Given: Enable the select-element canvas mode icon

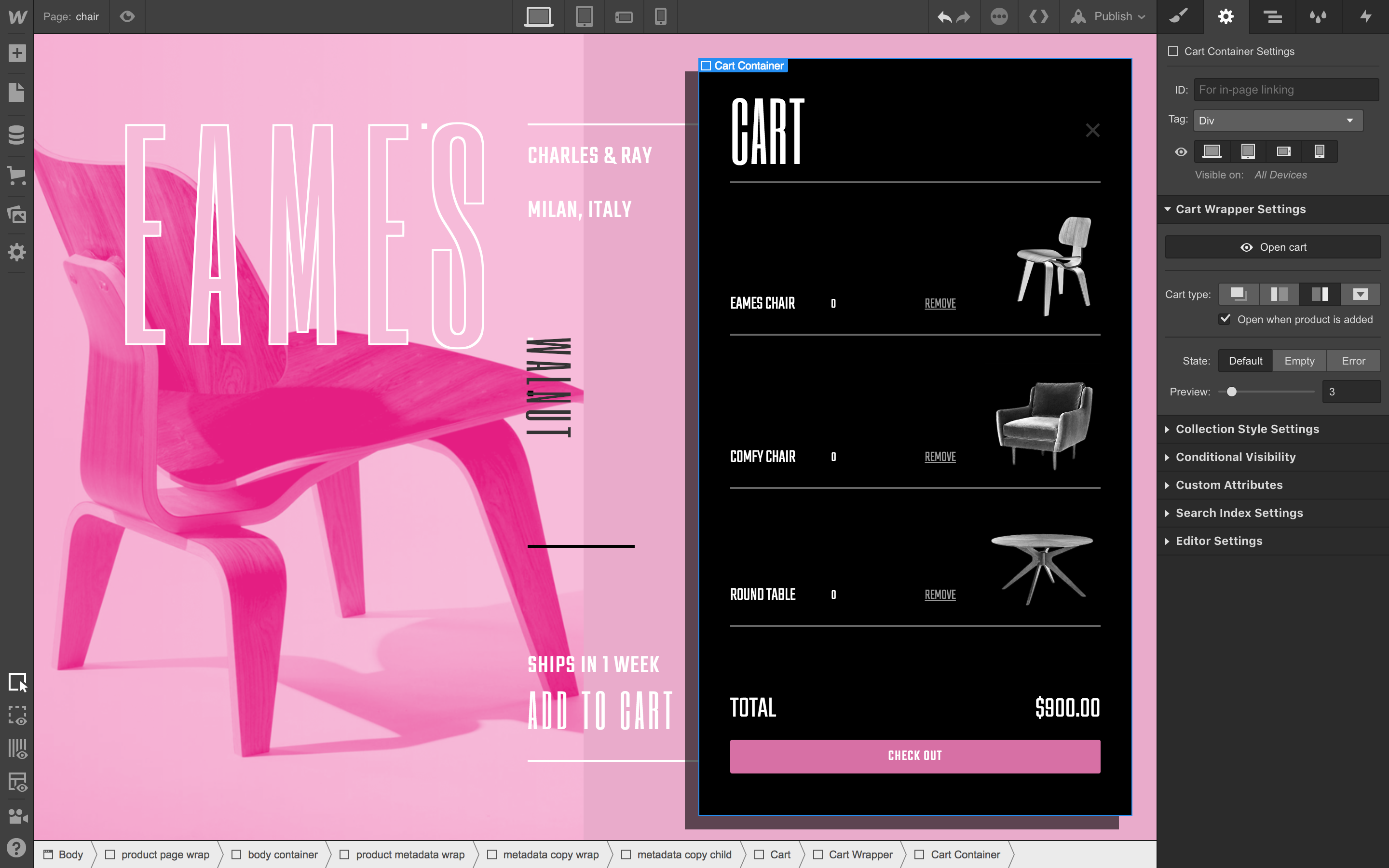Looking at the screenshot, I should [17, 682].
